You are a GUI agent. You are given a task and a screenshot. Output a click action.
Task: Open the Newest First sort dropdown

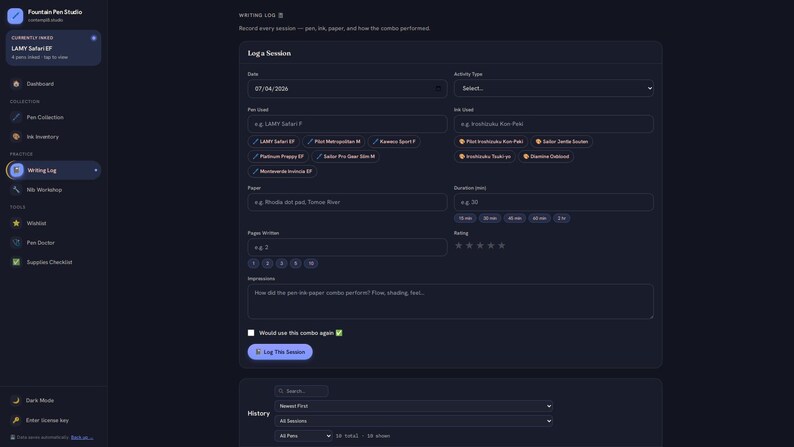(x=414, y=406)
